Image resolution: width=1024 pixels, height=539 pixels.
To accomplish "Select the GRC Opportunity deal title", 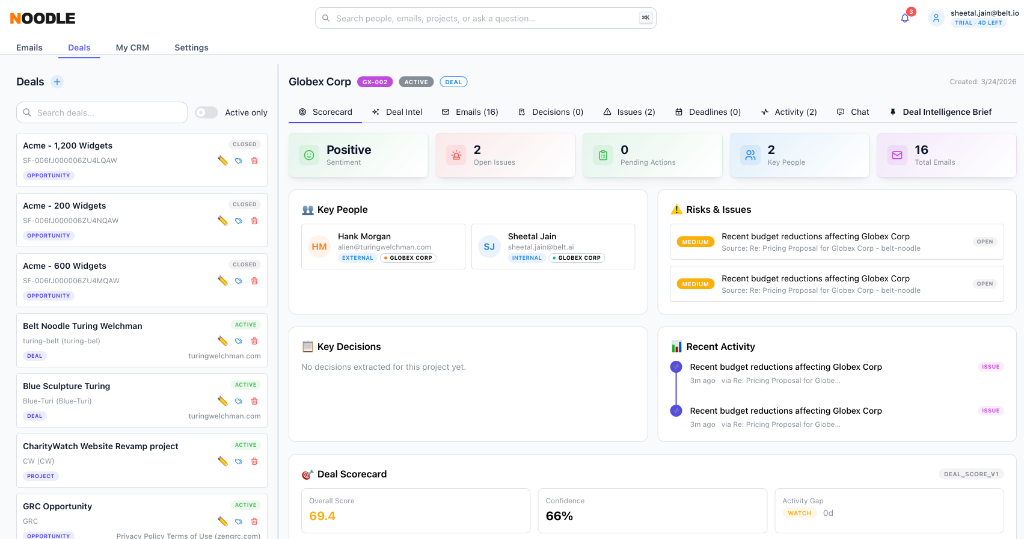I will click(57, 506).
